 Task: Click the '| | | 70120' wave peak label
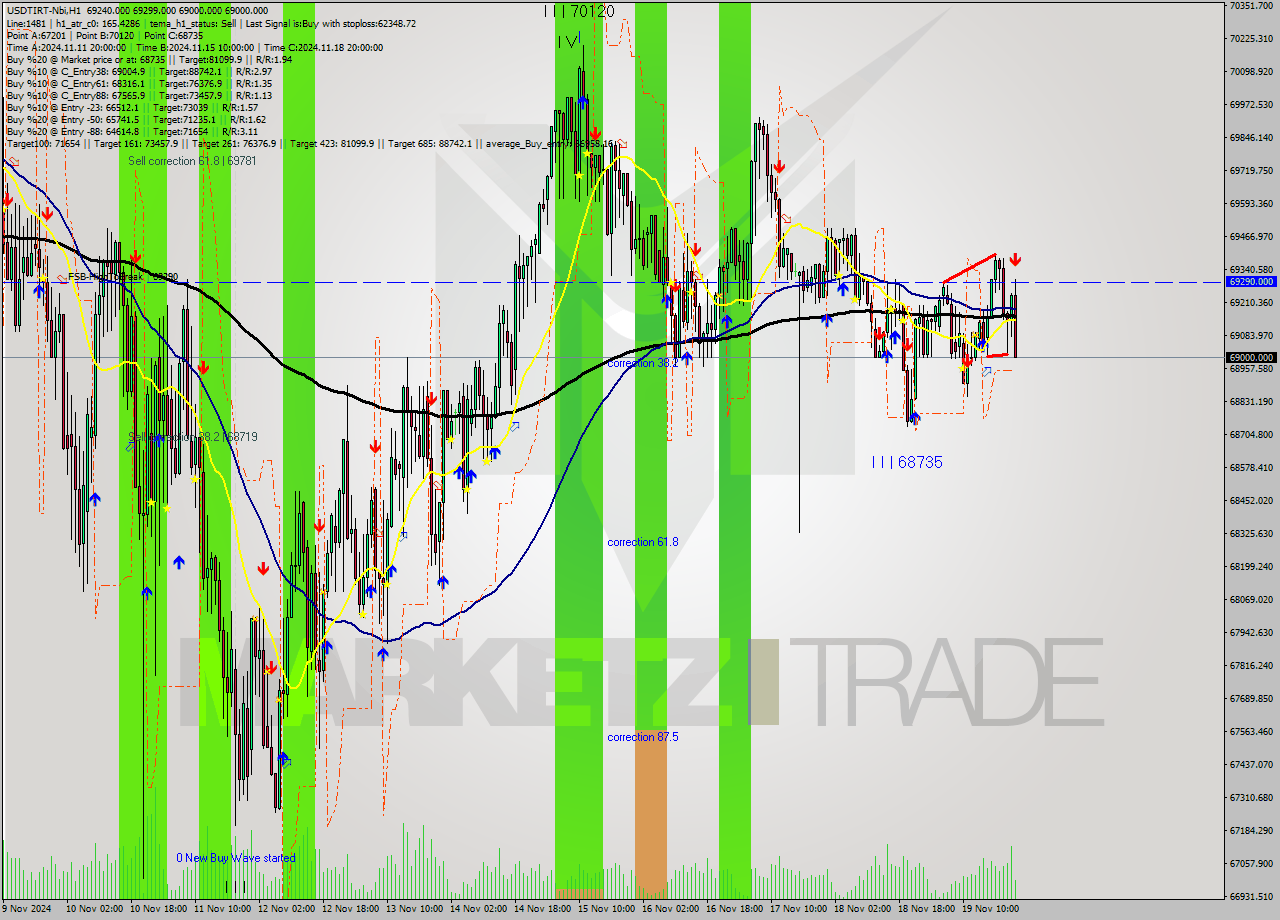pos(579,11)
